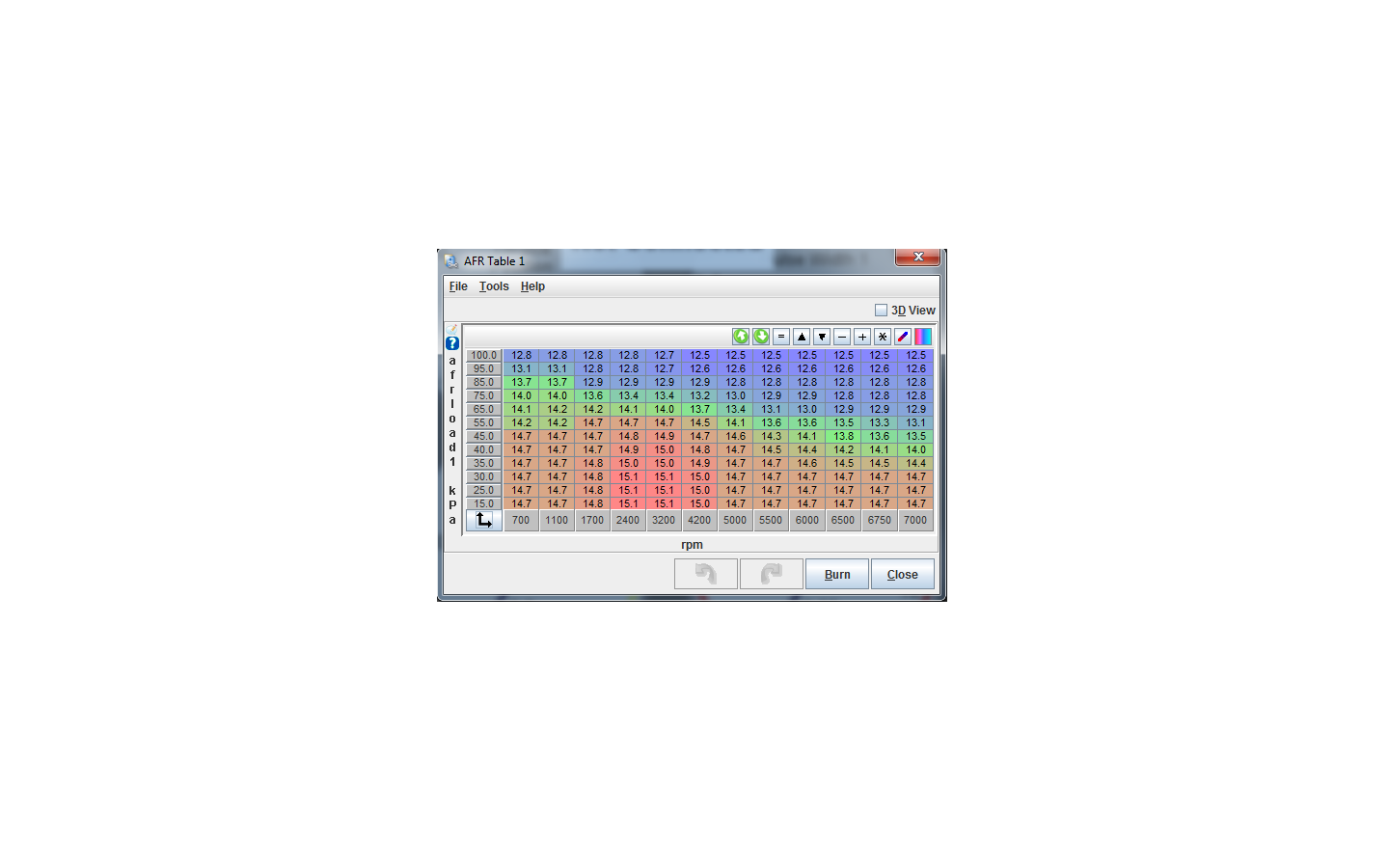The height and width of the screenshot is (868, 1389).
Task: Open the File menu
Action: click(457, 285)
